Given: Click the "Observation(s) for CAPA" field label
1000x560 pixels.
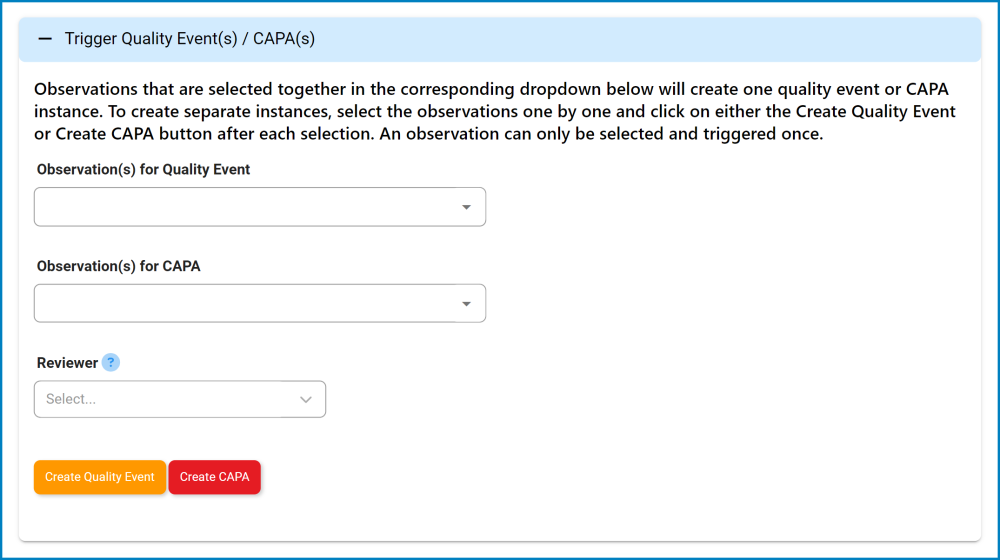Looking at the screenshot, I should [118, 267].
